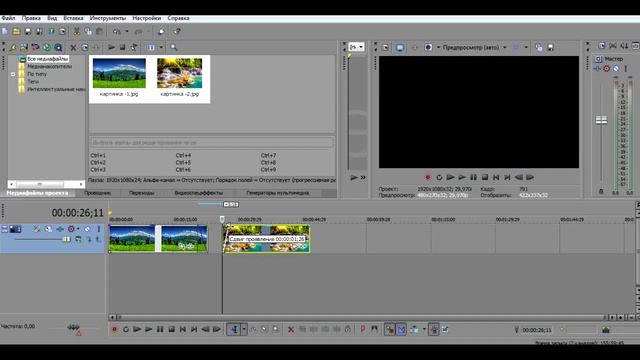Toggle preview on external monitor
Viewport: 640px width, 360px height.
tap(400, 47)
